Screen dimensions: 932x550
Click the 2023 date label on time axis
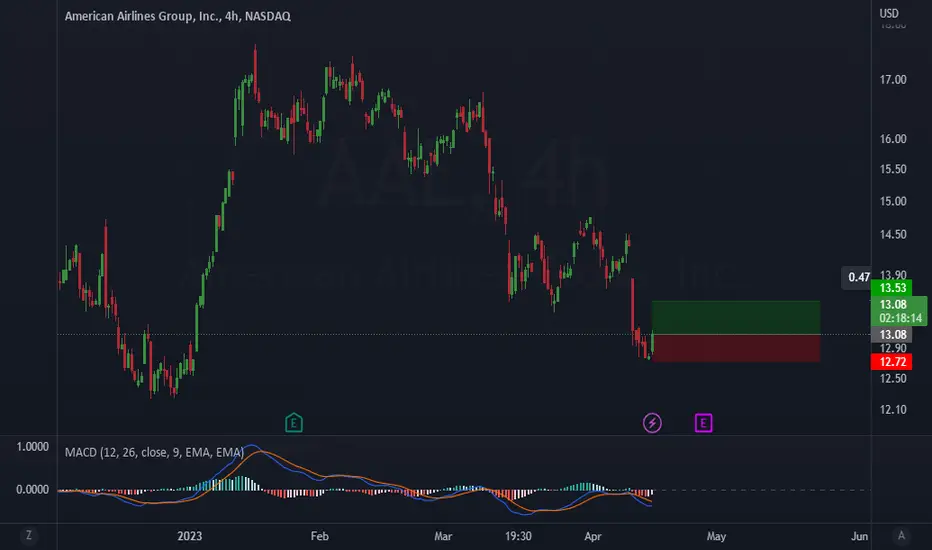pos(190,536)
